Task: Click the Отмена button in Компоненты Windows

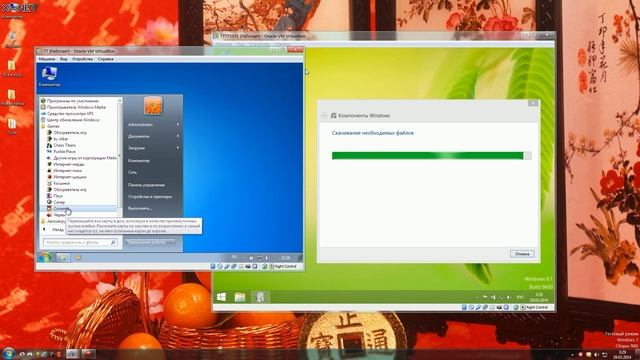Action: point(522,254)
